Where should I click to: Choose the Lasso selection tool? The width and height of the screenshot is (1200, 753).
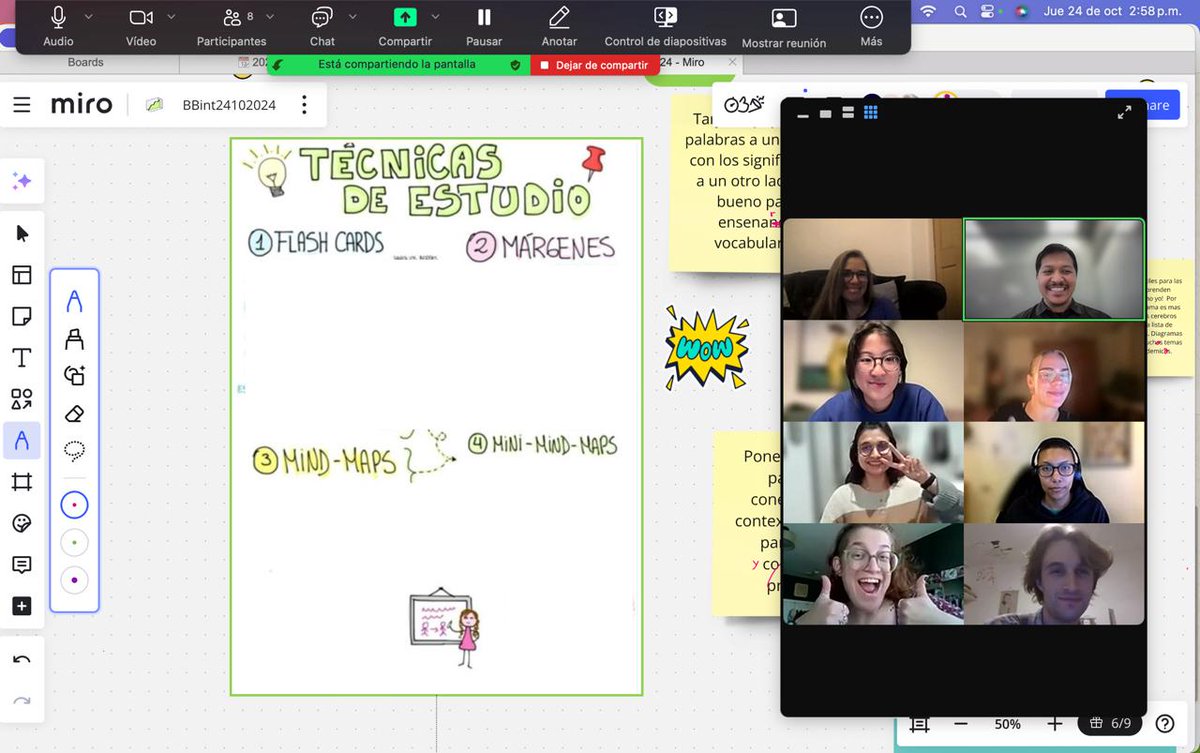coord(74,451)
